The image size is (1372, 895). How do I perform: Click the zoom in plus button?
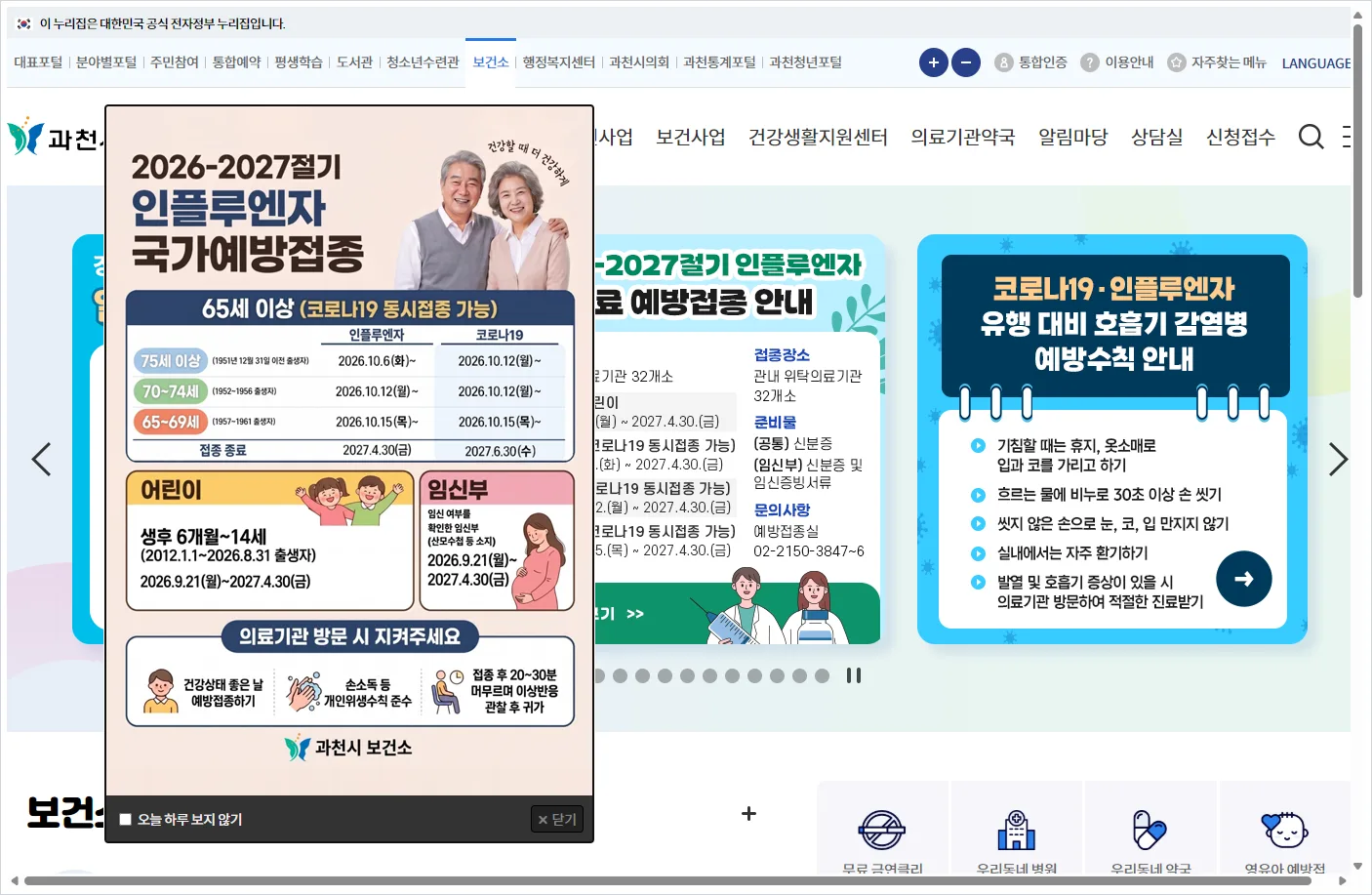click(934, 62)
